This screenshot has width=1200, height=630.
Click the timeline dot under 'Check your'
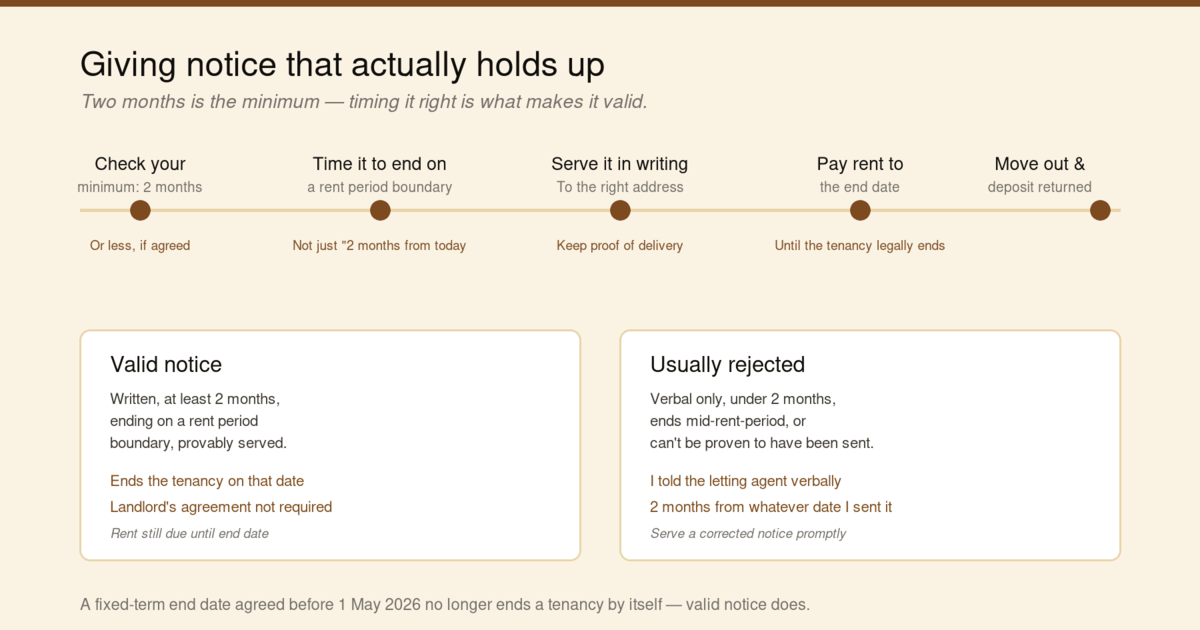140,210
